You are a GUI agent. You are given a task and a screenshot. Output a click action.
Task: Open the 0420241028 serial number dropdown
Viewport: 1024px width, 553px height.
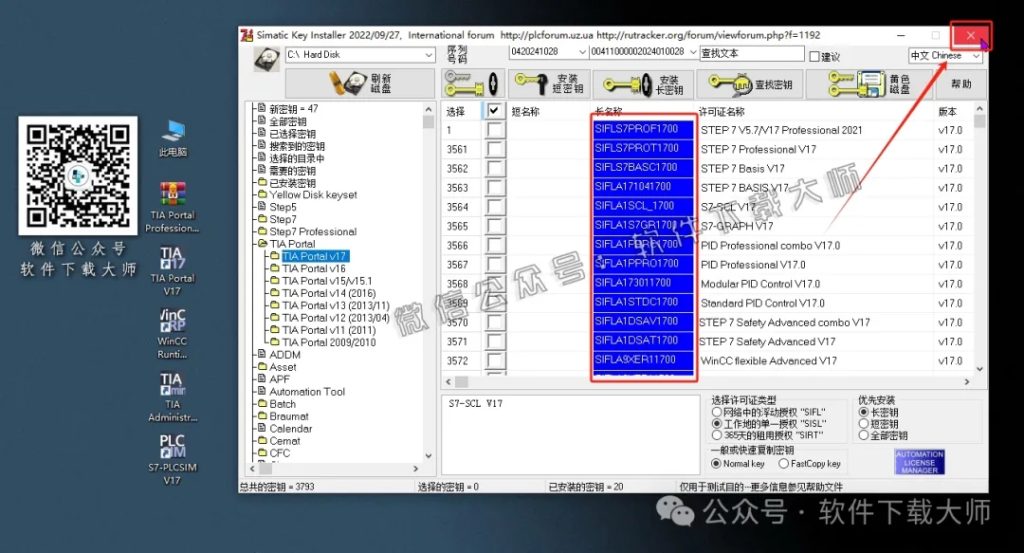click(x=582, y=52)
